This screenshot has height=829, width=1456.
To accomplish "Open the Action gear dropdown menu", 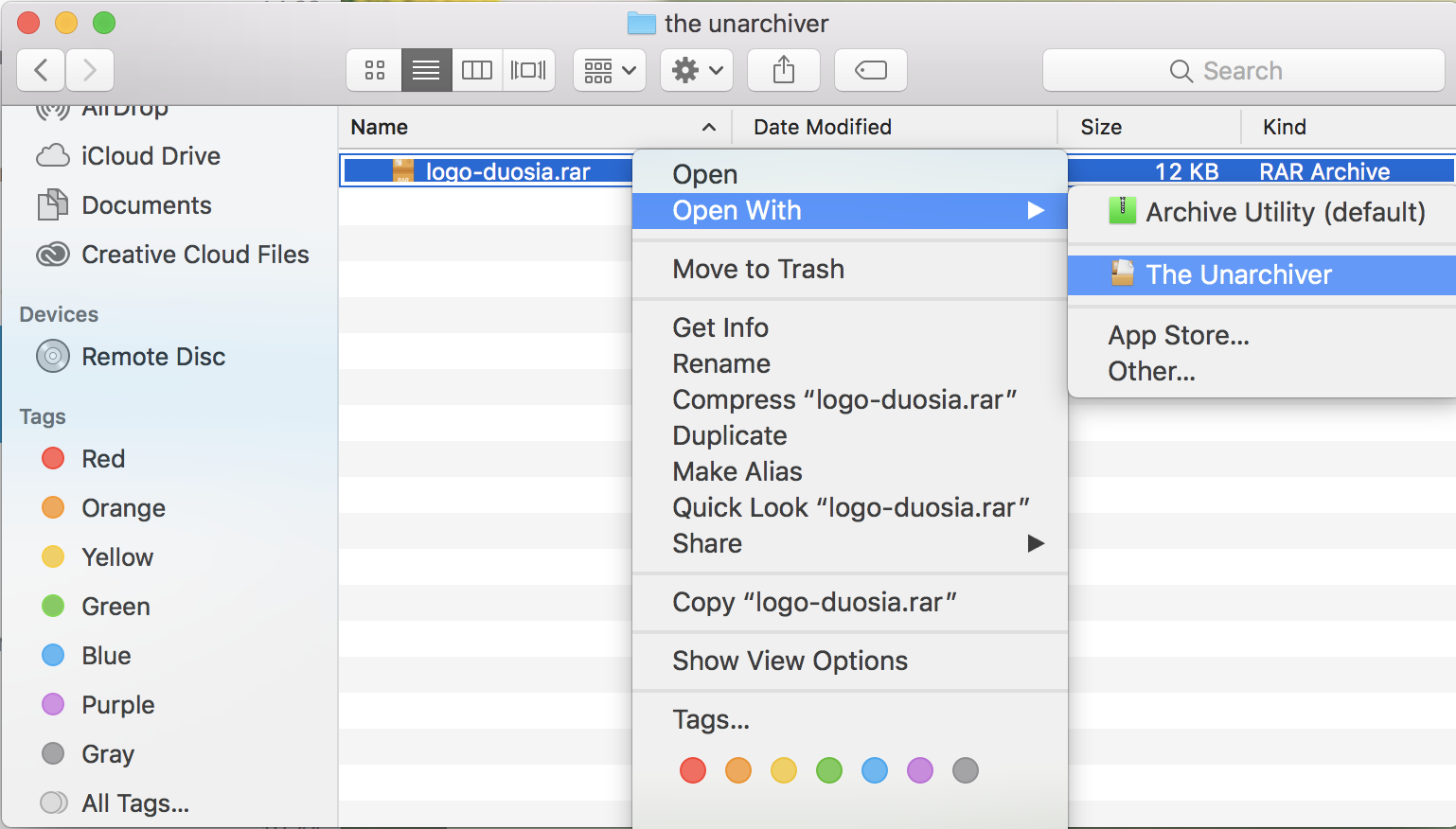I will point(697,70).
